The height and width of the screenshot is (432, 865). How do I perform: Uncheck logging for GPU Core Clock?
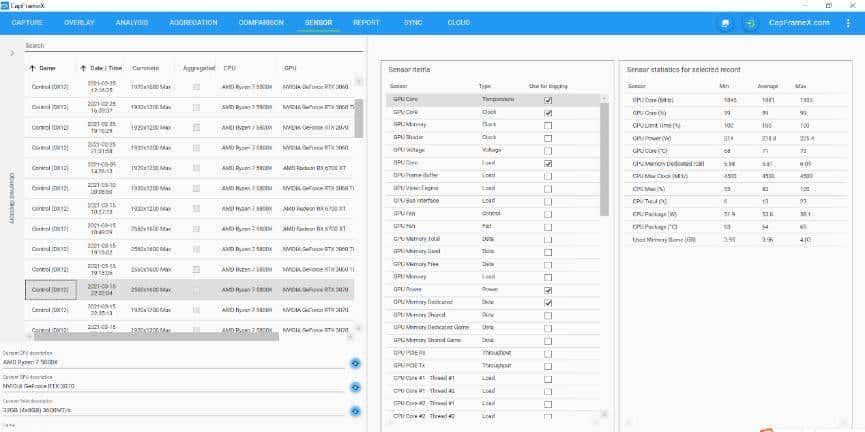548,113
